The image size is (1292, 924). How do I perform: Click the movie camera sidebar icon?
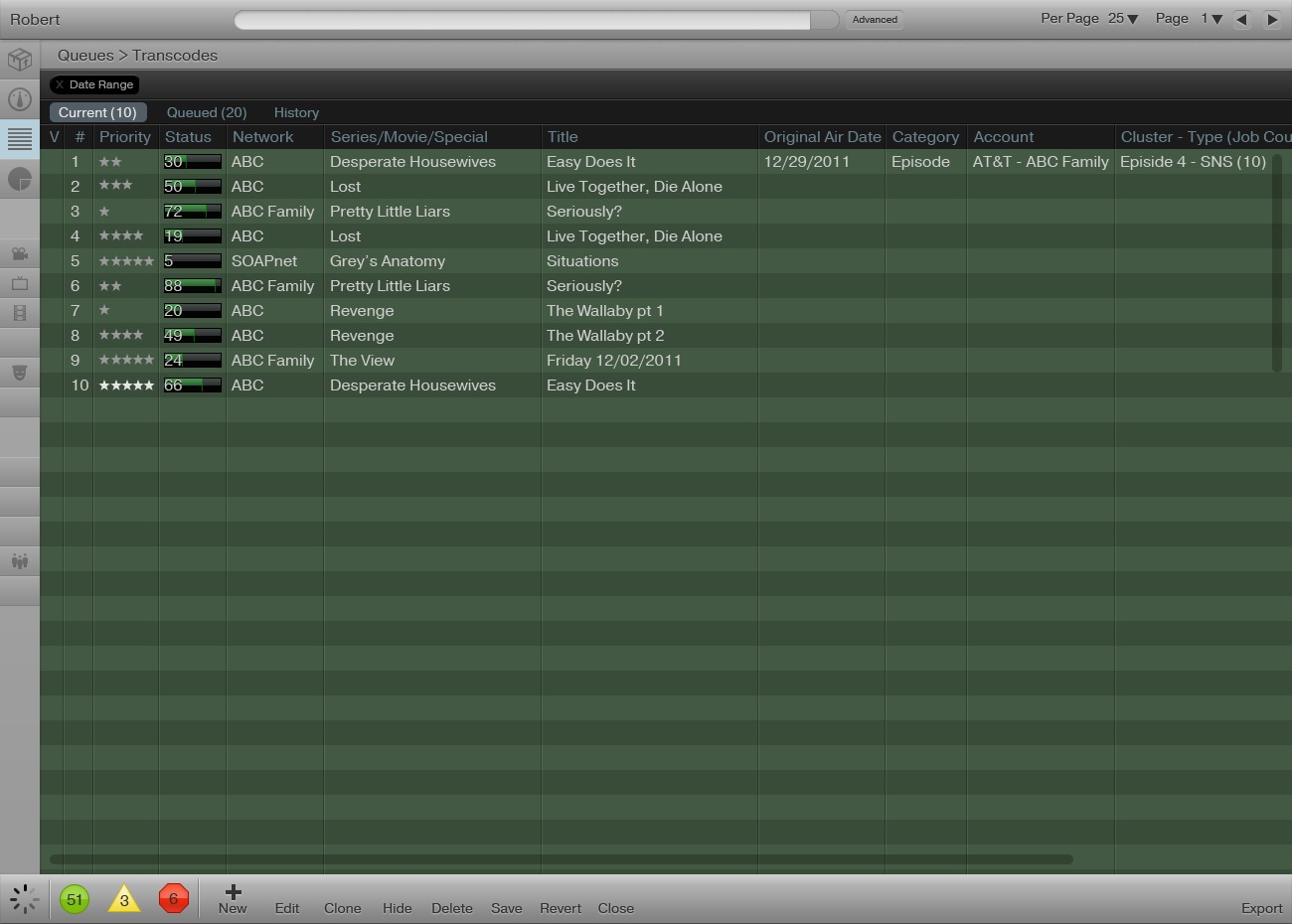pyautogui.click(x=20, y=253)
